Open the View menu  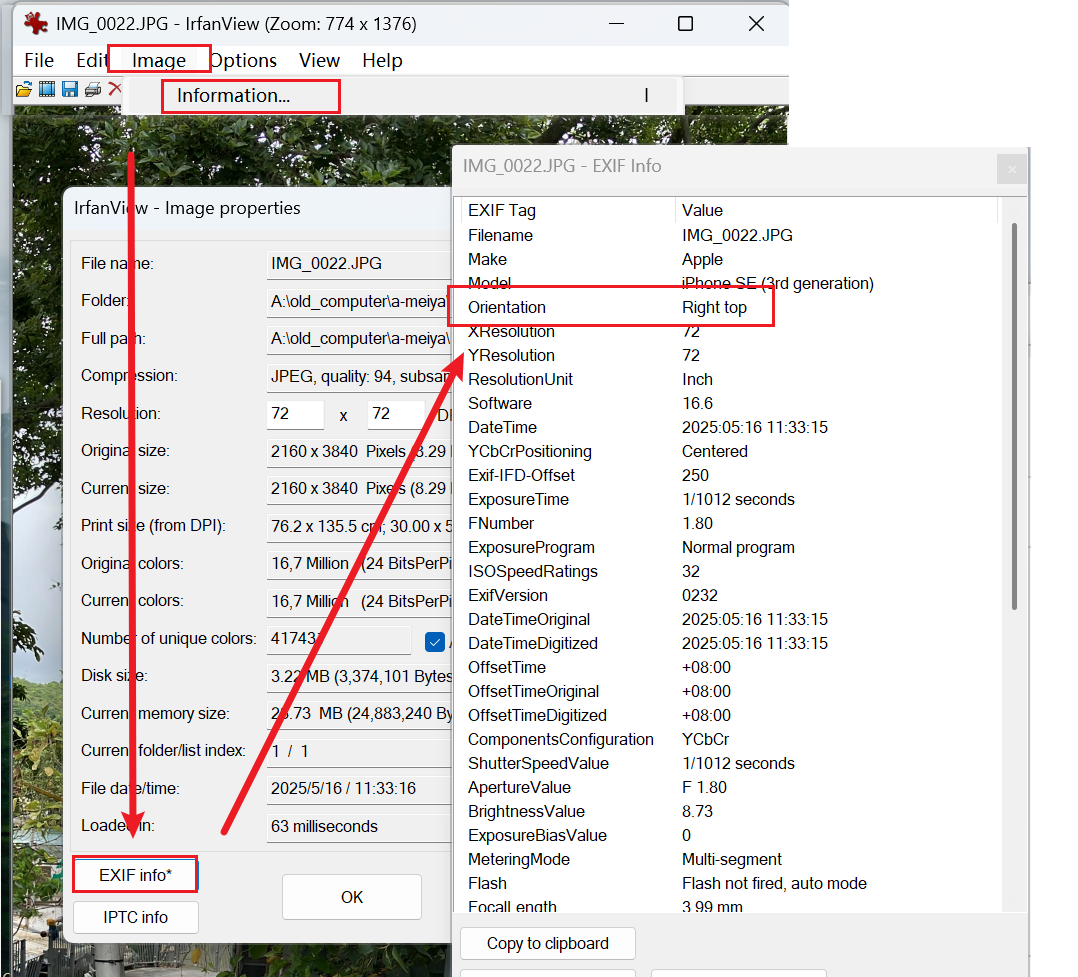pyautogui.click(x=319, y=60)
